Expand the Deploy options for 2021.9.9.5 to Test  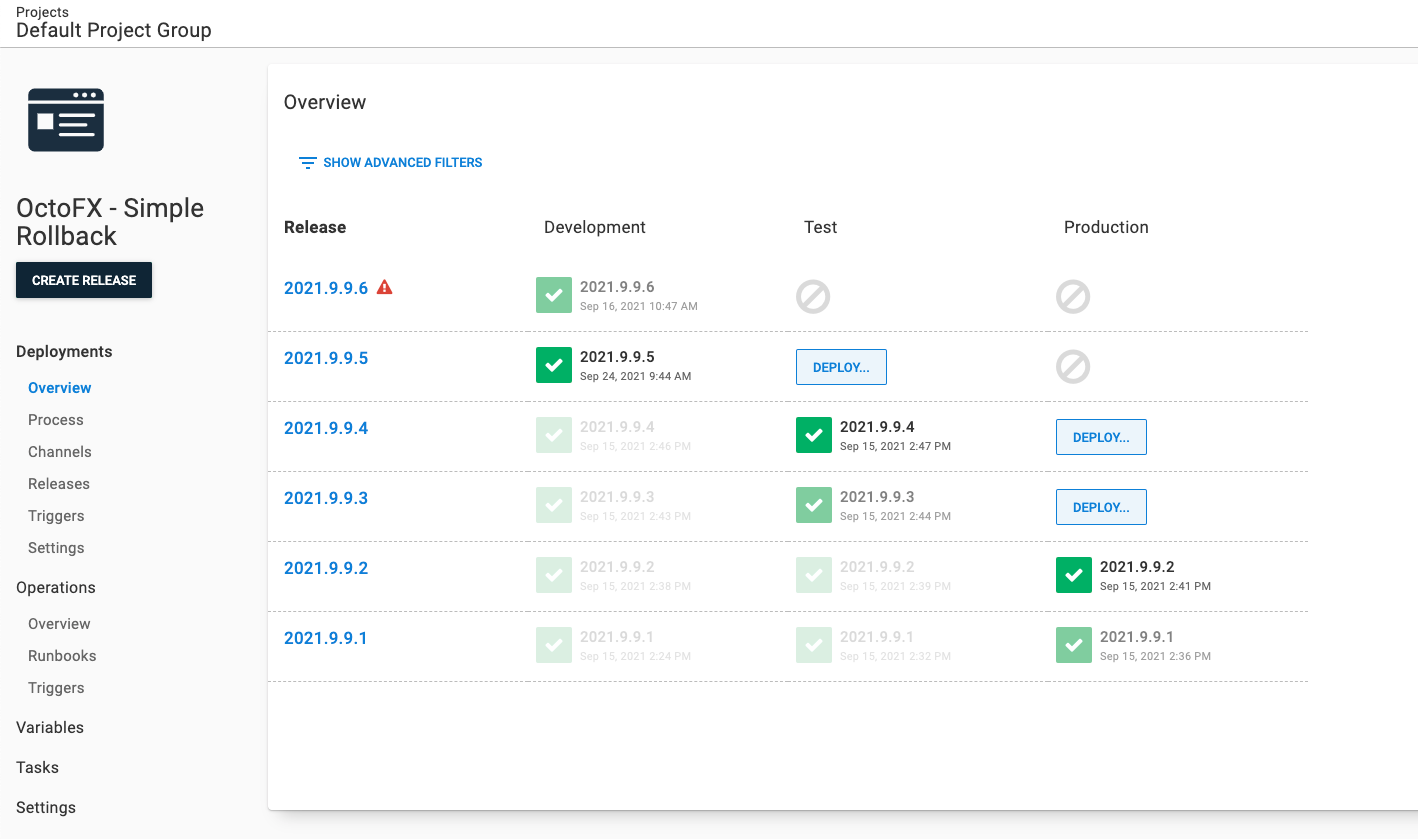coord(841,367)
